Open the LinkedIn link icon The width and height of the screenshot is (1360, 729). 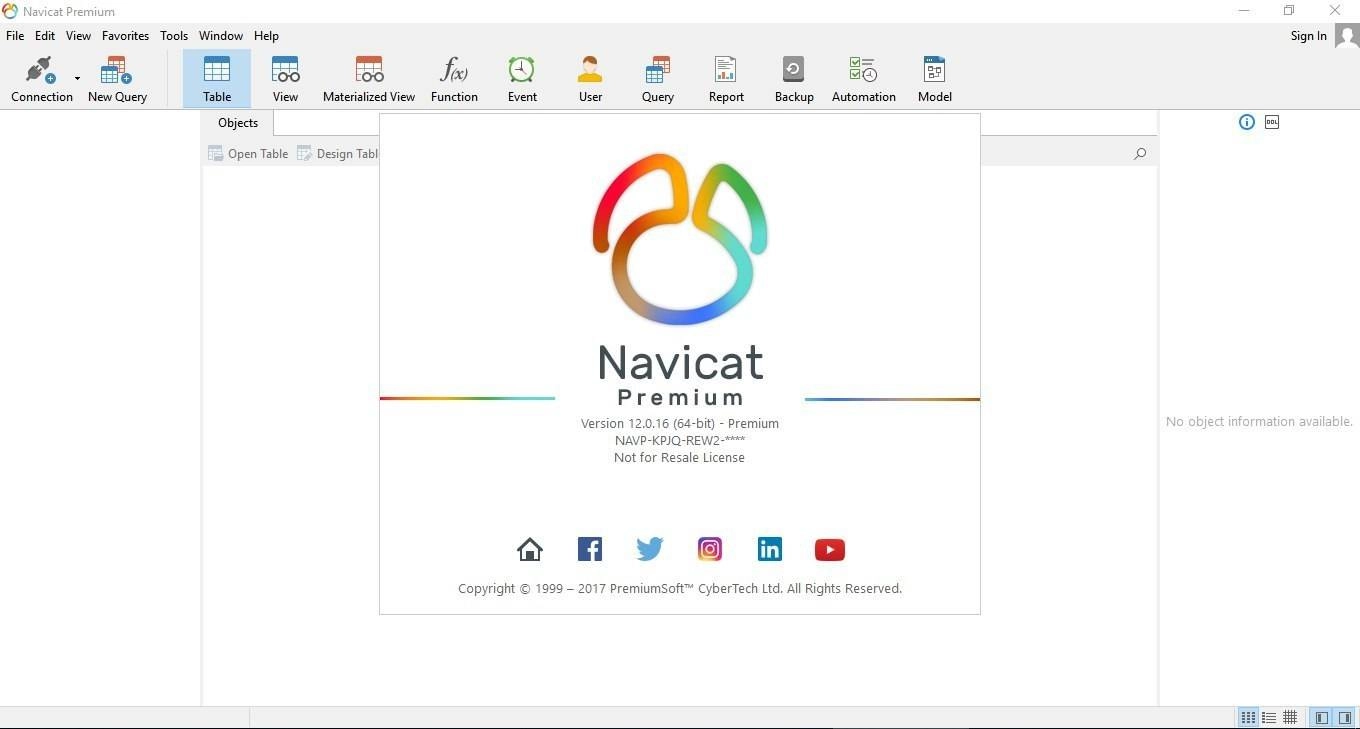tap(770, 549)
